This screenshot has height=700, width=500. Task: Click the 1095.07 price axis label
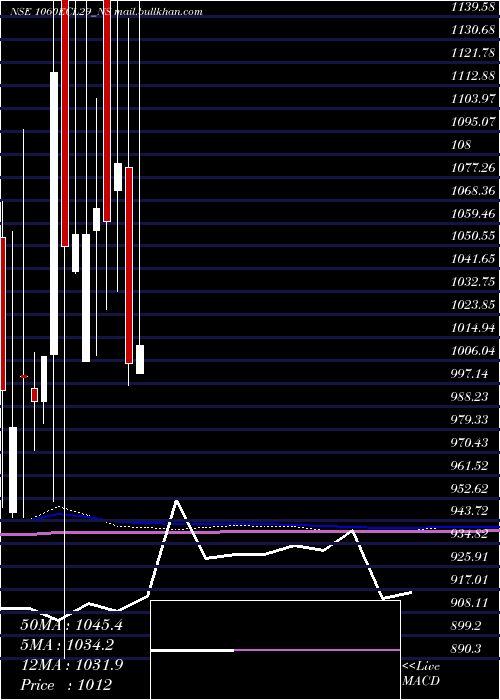click(473, 121)
